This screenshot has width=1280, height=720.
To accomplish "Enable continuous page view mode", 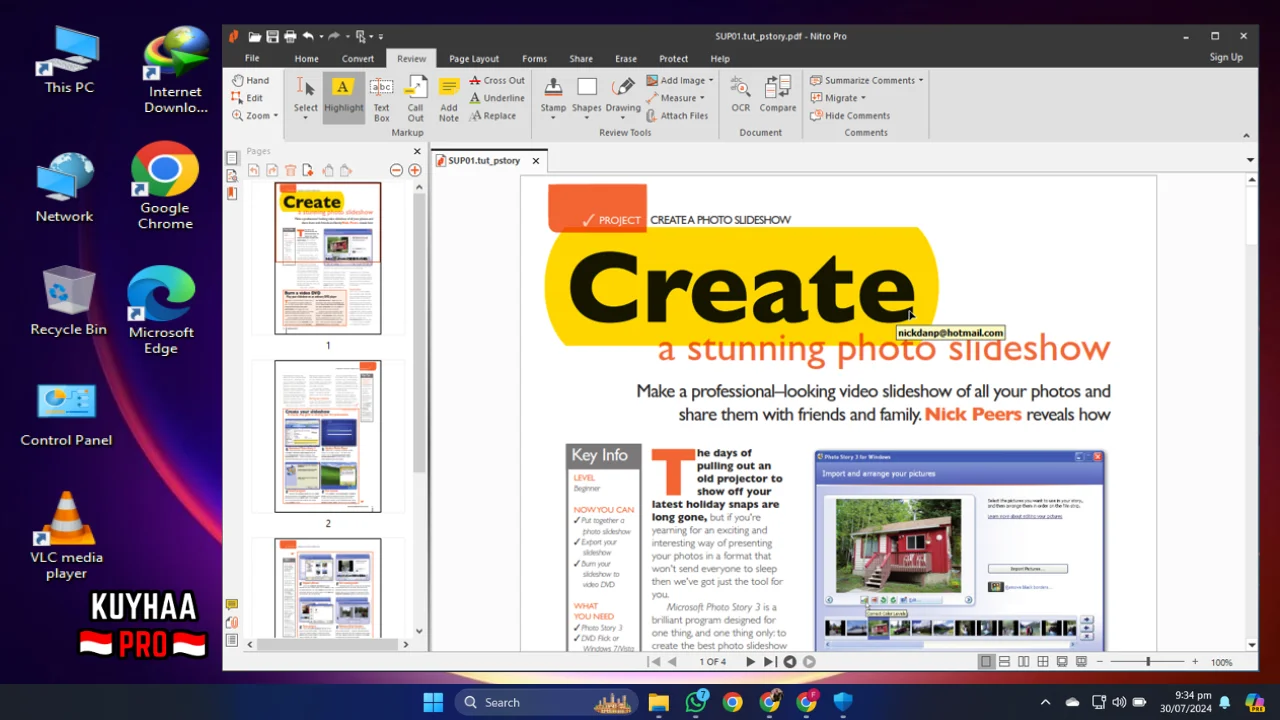I will click(x=1004, y=662).
